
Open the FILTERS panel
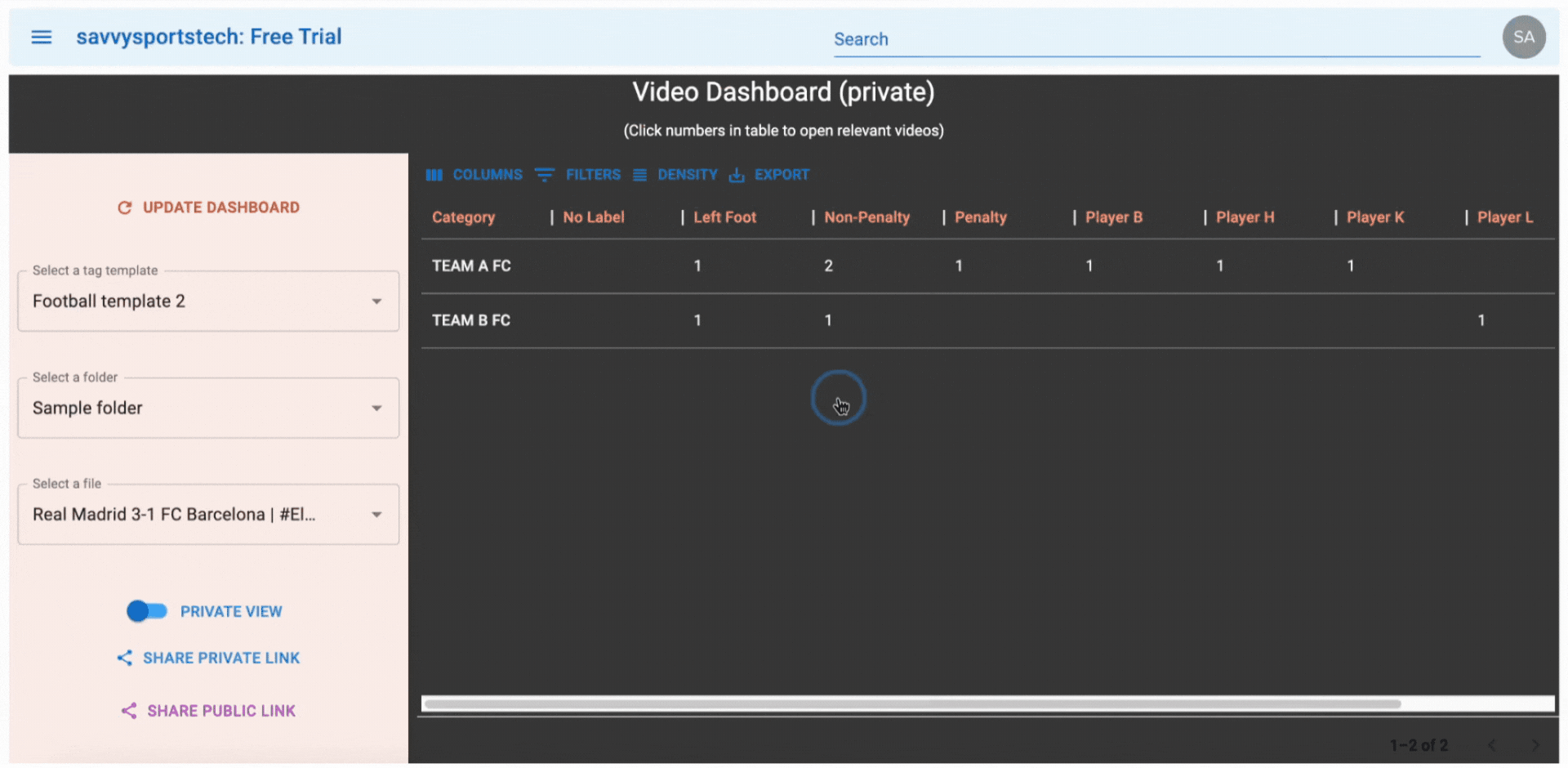point(578,175)
